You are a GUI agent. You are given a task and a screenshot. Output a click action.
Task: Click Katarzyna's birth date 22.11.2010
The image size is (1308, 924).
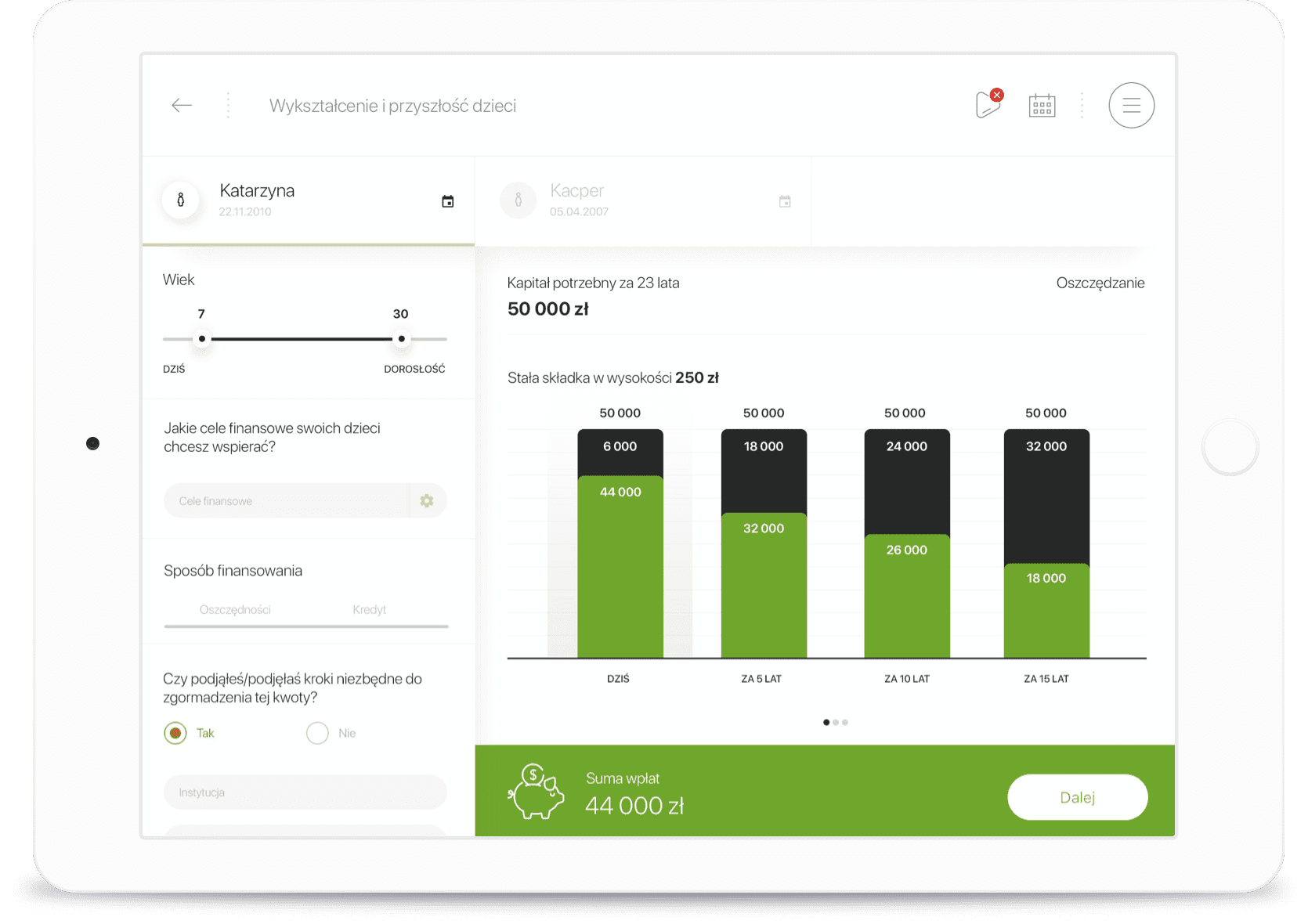click(245, 211)
